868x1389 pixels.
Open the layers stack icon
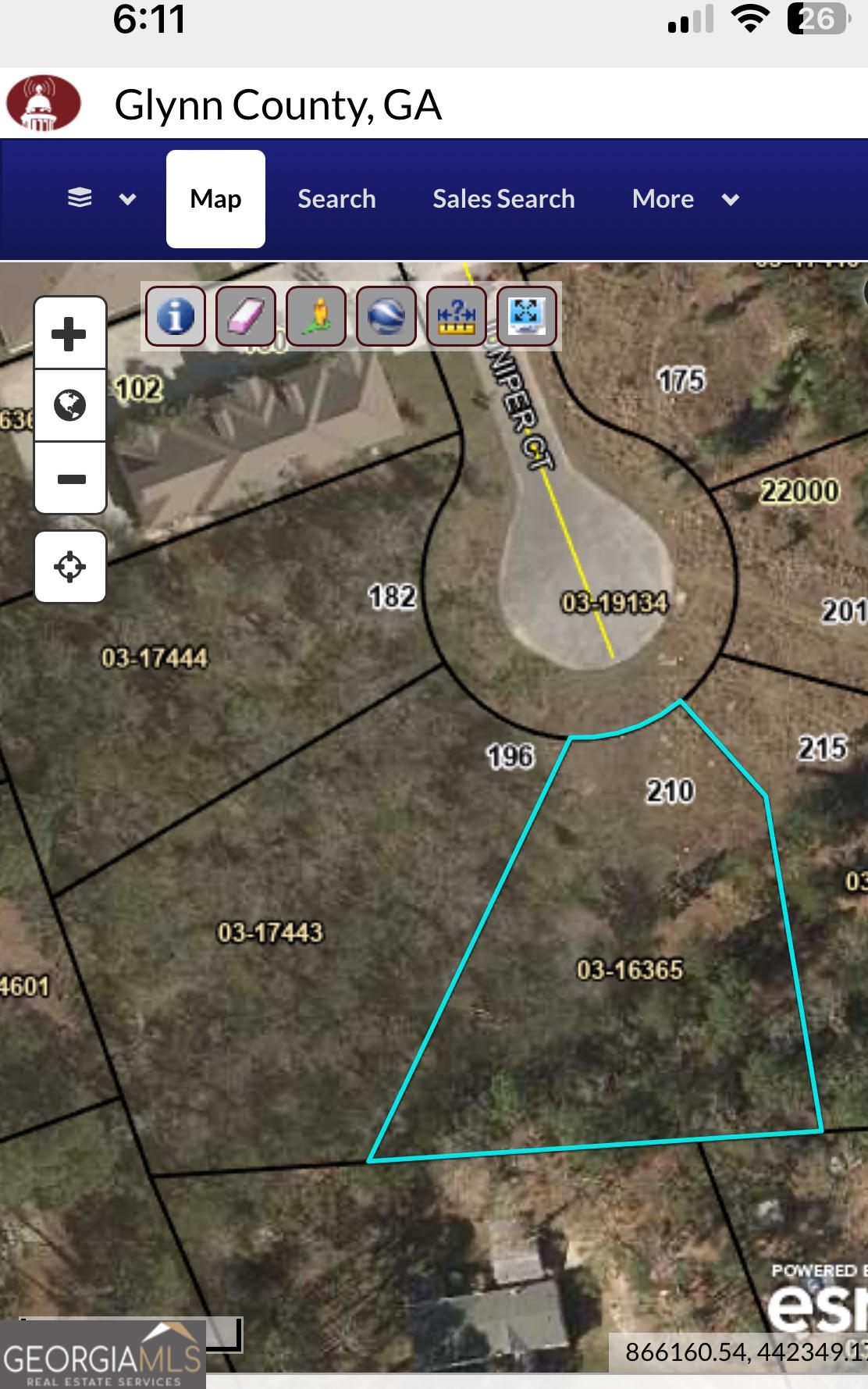click(x=80, y=198)
